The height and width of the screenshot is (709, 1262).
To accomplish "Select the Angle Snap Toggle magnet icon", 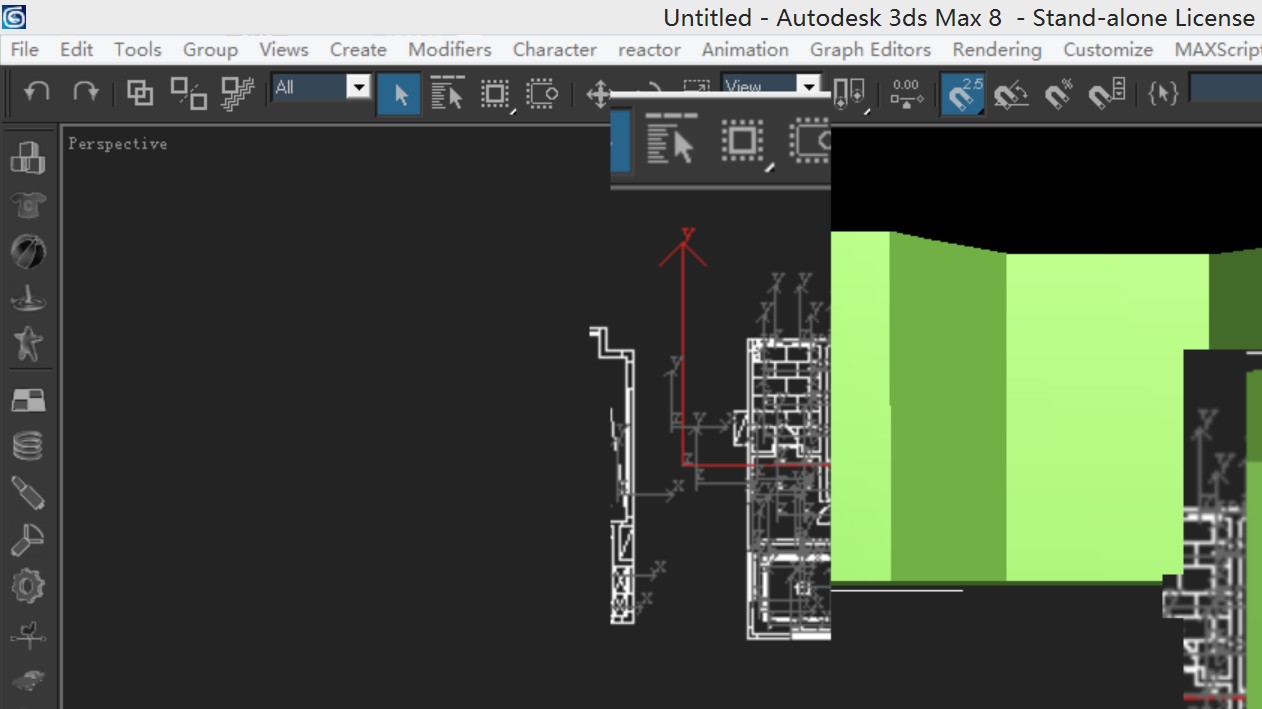I will (1011, 92).
